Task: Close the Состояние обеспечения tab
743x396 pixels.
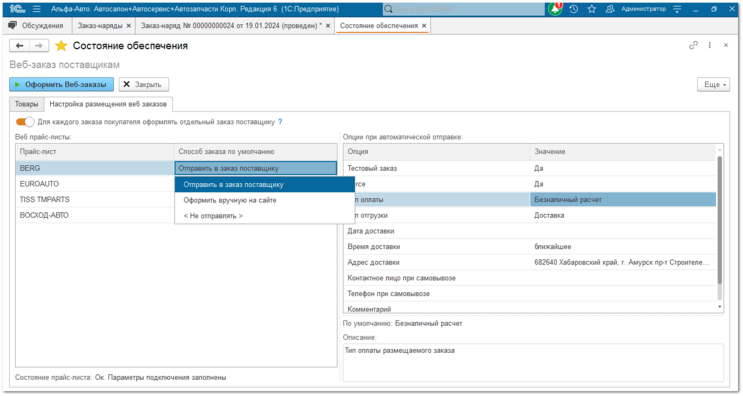Action: (x=424, y=26)
